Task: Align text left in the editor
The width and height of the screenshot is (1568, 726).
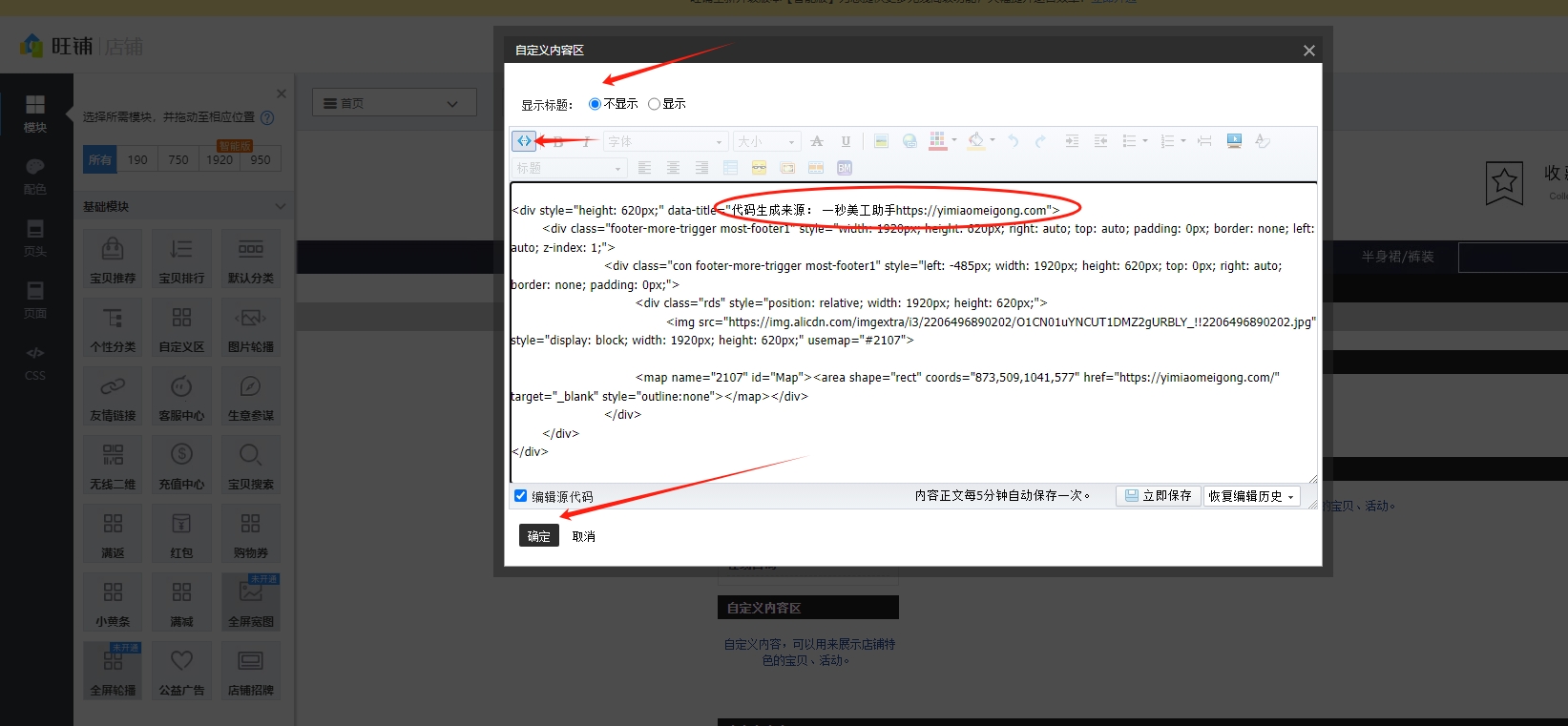Action: [644, 168]
